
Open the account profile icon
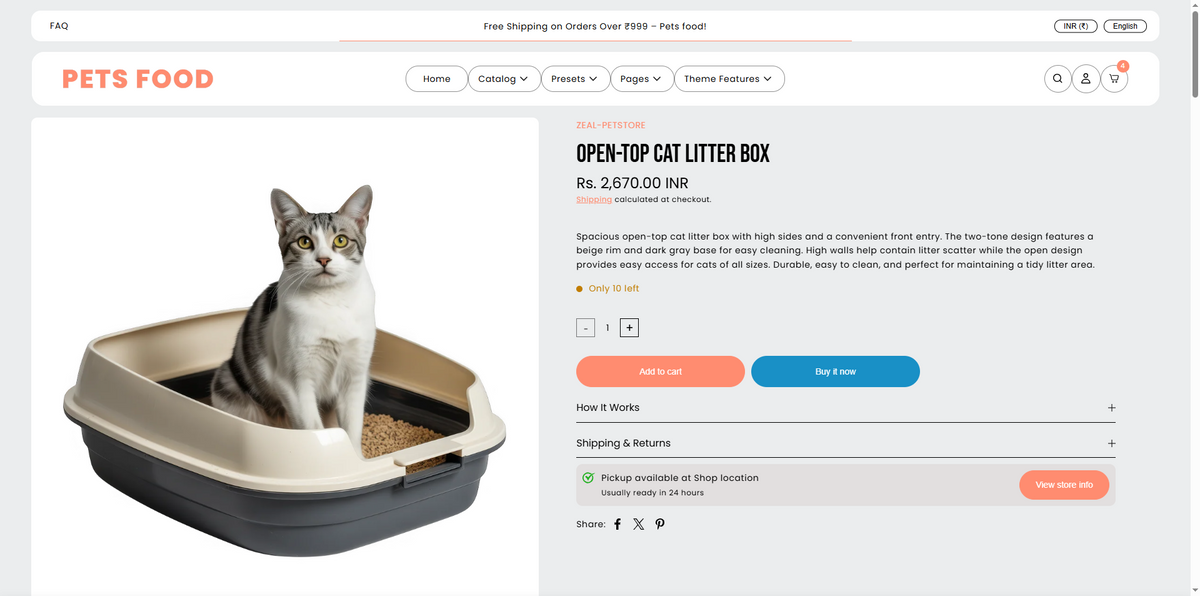1086,79
